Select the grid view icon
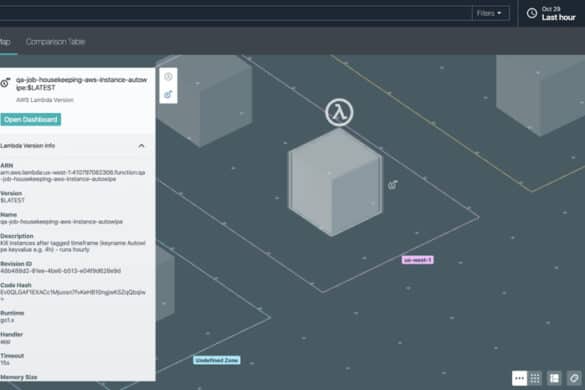 click(x=535, y=378)
